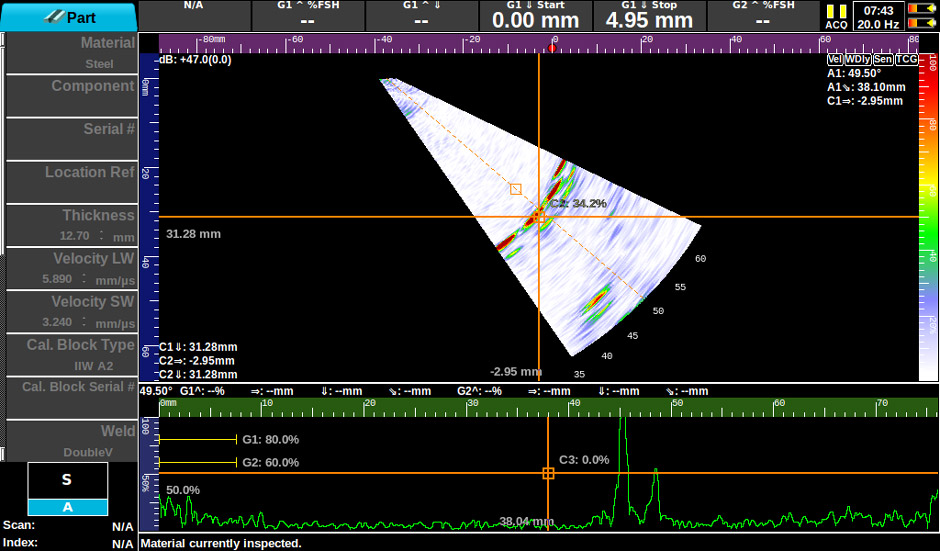Image resolution: width=940 pixels, height=551 pixels.
Task: Select the A view in the layout selector
Action: tap(67, 507)
